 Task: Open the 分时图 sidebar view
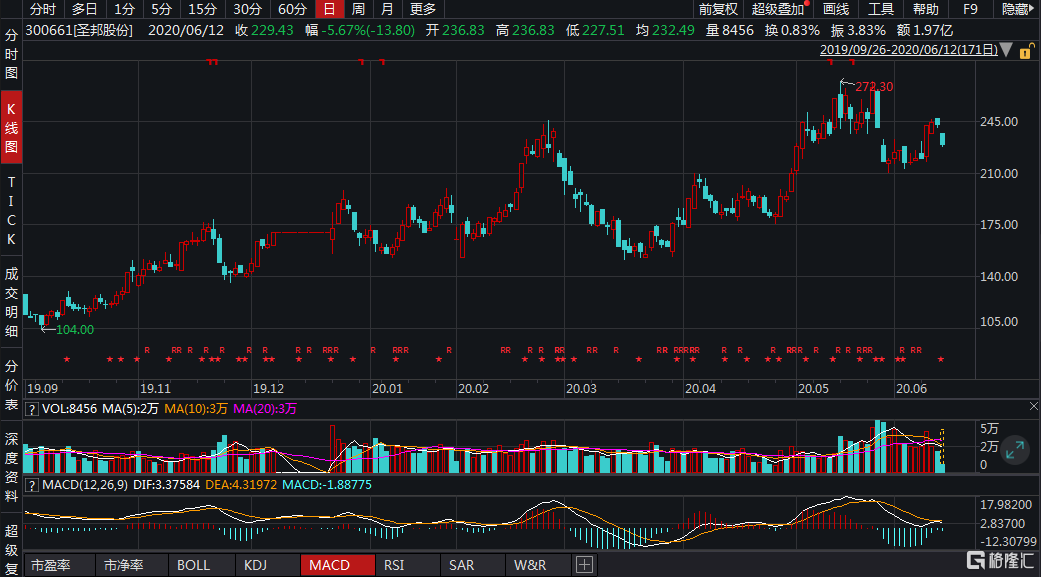pyautogui.click(x=11, y=54)
